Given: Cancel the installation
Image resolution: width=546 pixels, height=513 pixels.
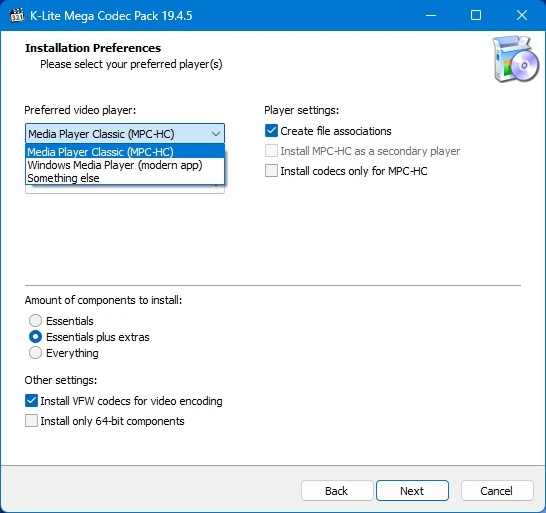Looking at the screenshot, I should (x=497, y=491).
